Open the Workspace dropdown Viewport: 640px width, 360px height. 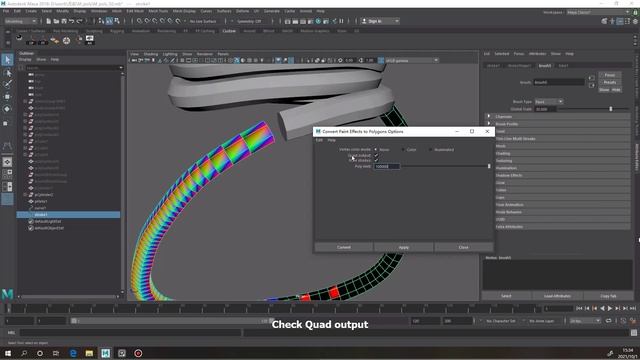598,12
